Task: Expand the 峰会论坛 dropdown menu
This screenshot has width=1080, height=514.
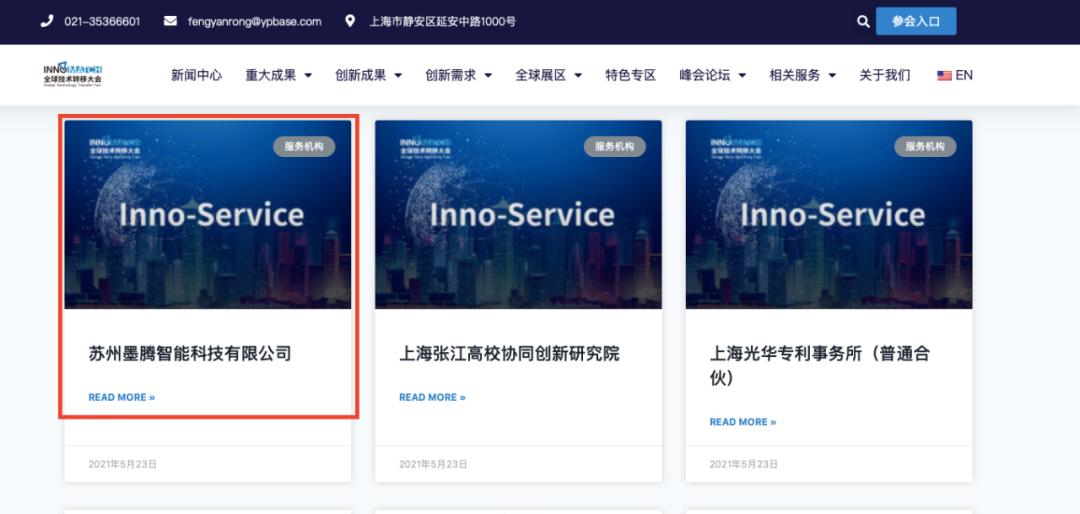Action: (712, 75)
